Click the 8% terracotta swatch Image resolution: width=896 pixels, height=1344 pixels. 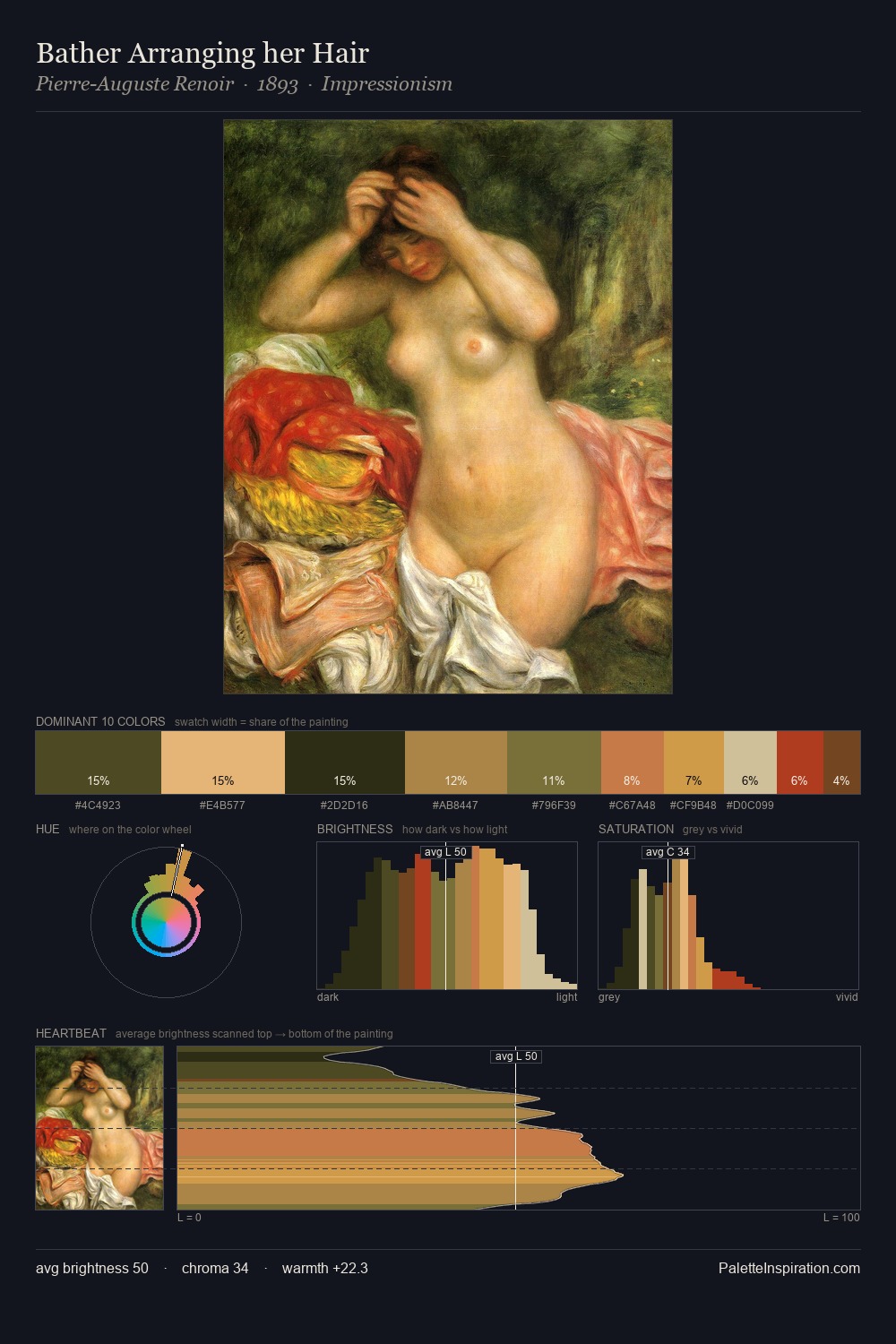[x=633, y=762]
